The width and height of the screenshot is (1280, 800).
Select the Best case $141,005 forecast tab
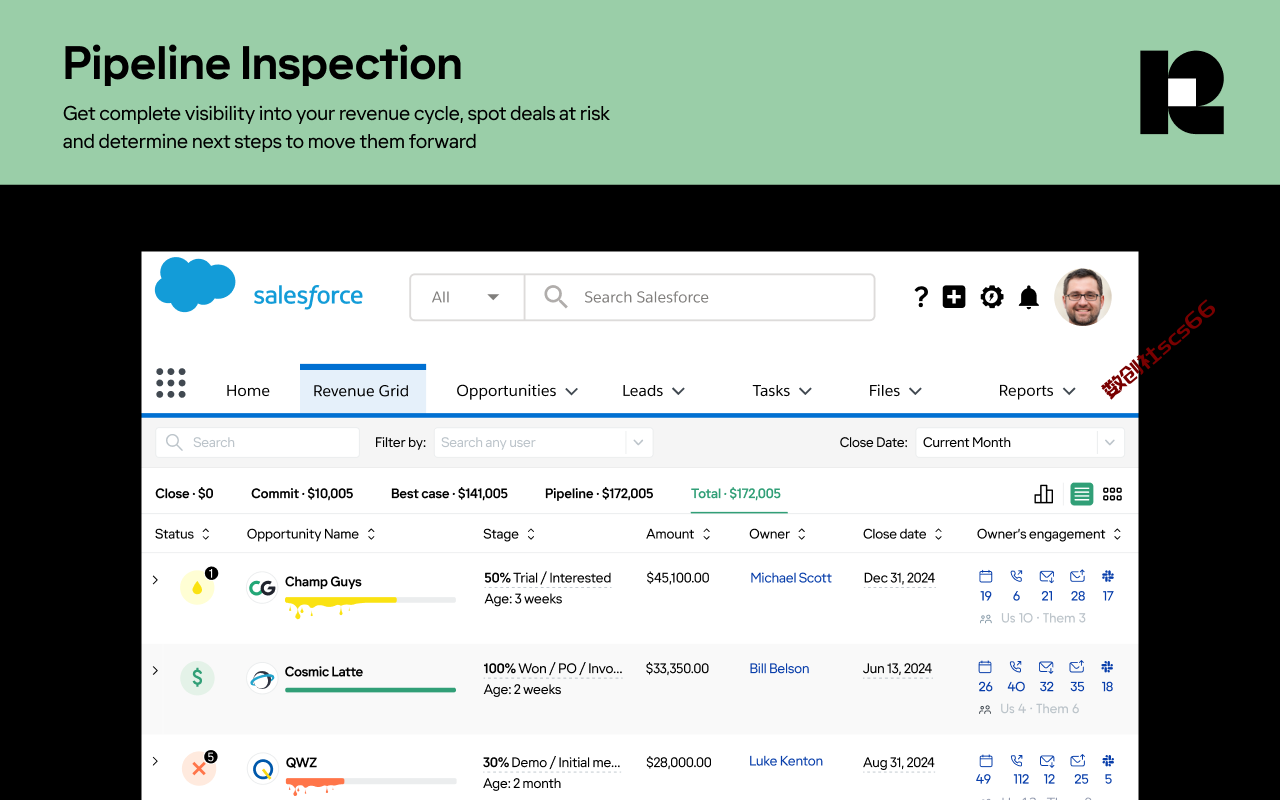point(449,493)
